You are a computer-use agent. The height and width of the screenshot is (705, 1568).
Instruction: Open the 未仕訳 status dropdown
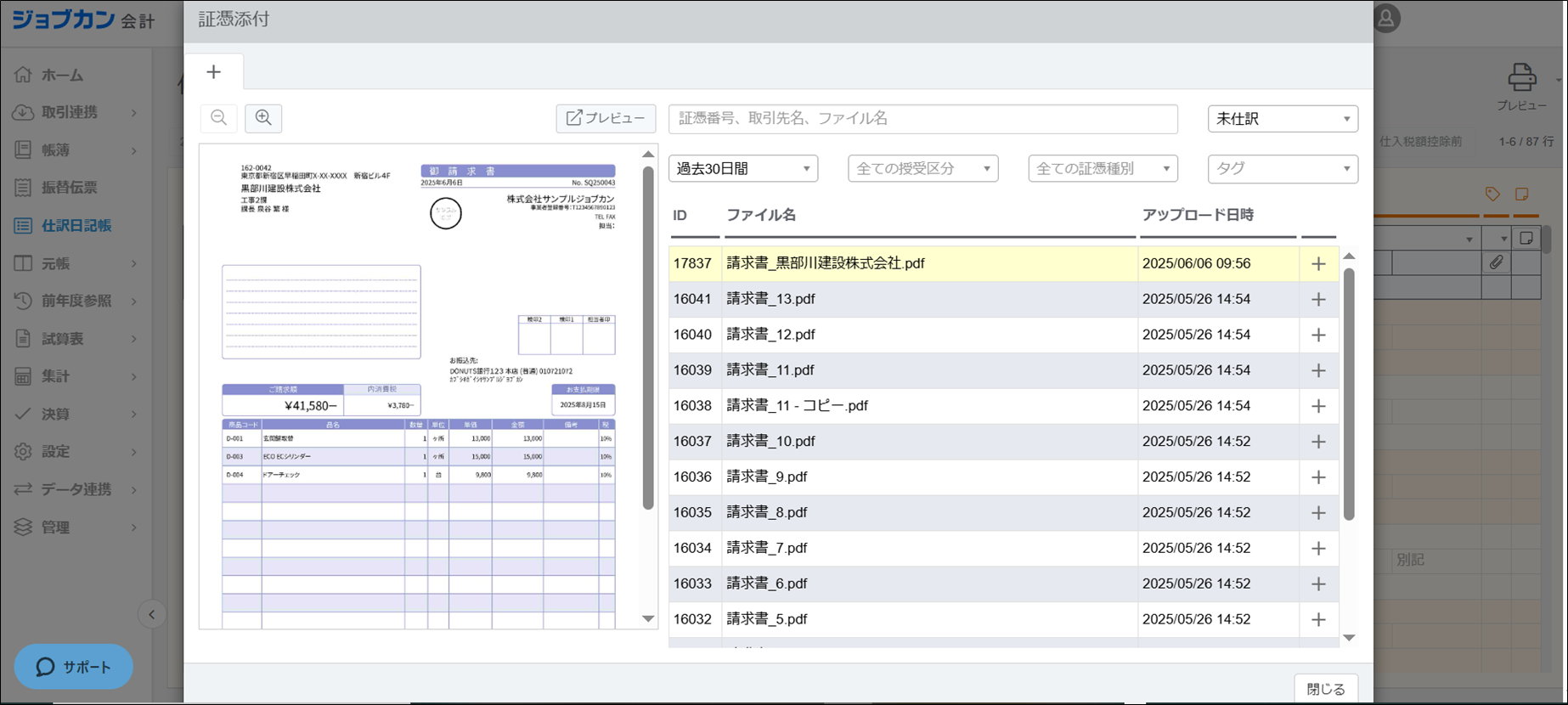click(x=1283, y=119)
